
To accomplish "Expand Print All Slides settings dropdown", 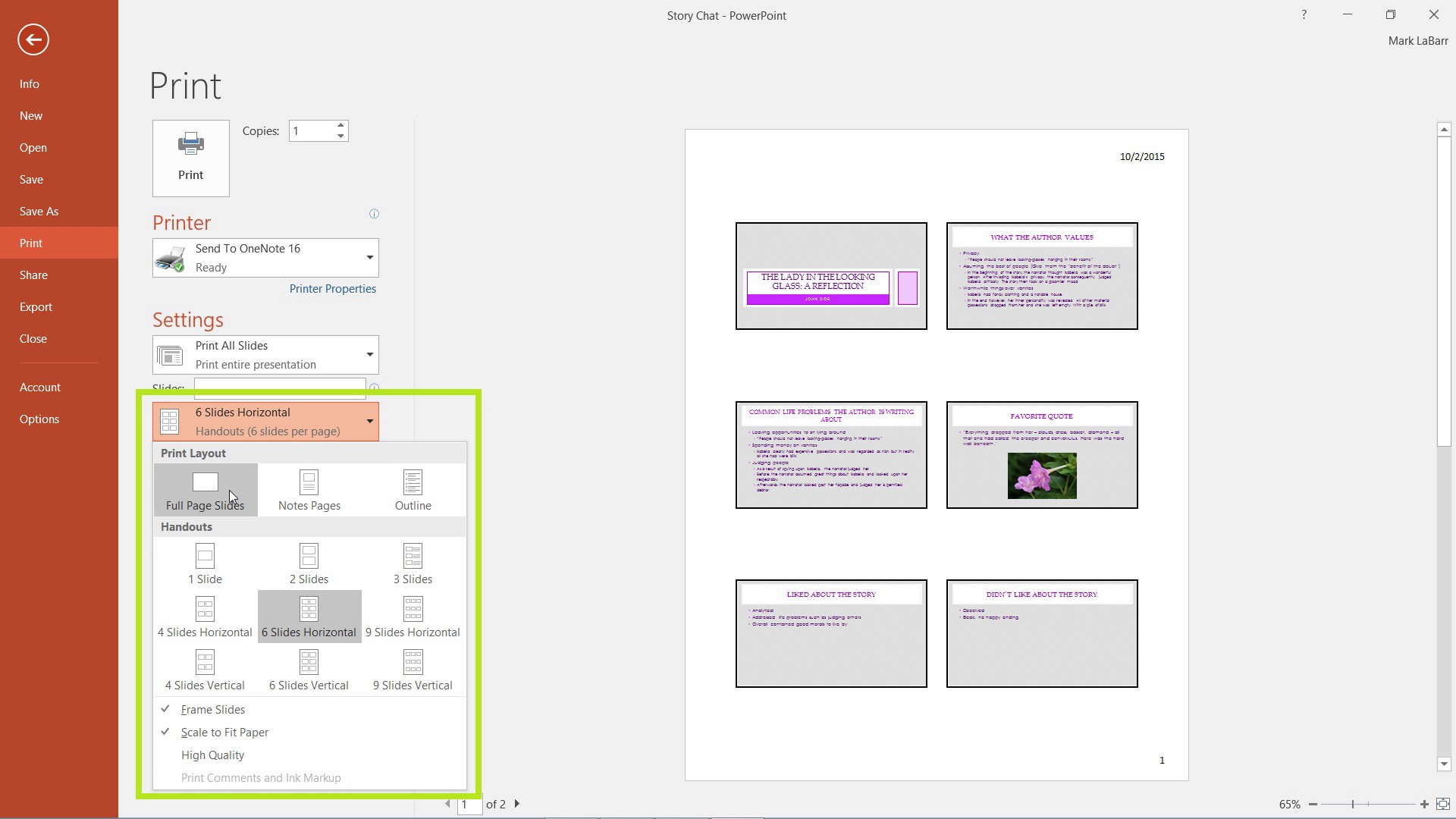I will click(x=370, y=355).
